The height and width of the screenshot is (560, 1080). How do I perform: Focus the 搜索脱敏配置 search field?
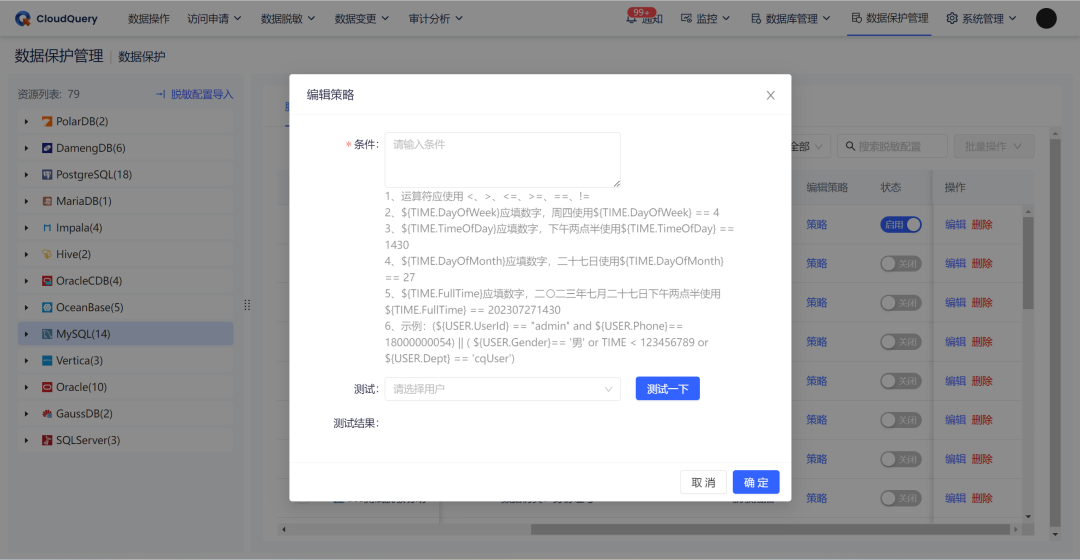[x=893, y=146]
